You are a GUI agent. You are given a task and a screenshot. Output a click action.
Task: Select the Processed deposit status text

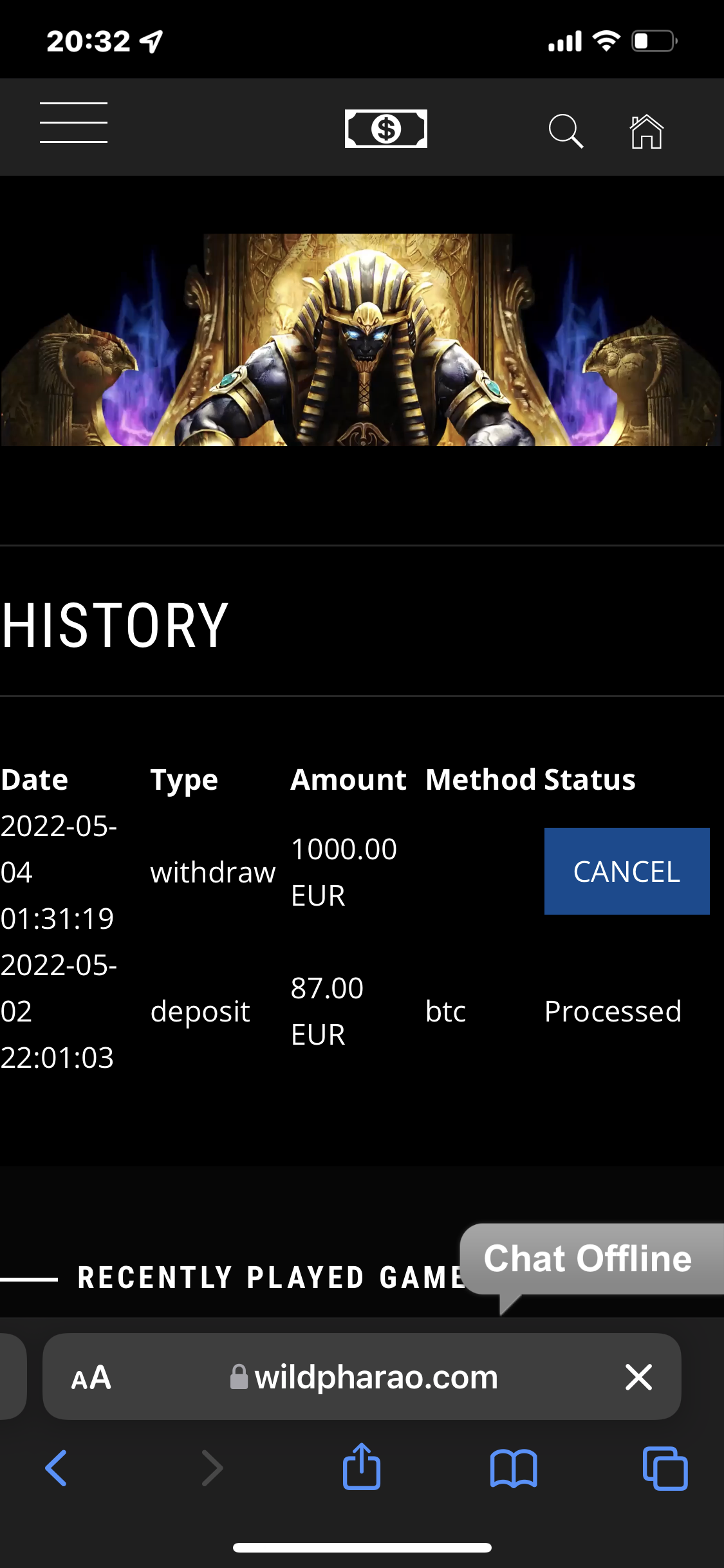tap(613, 1011)
